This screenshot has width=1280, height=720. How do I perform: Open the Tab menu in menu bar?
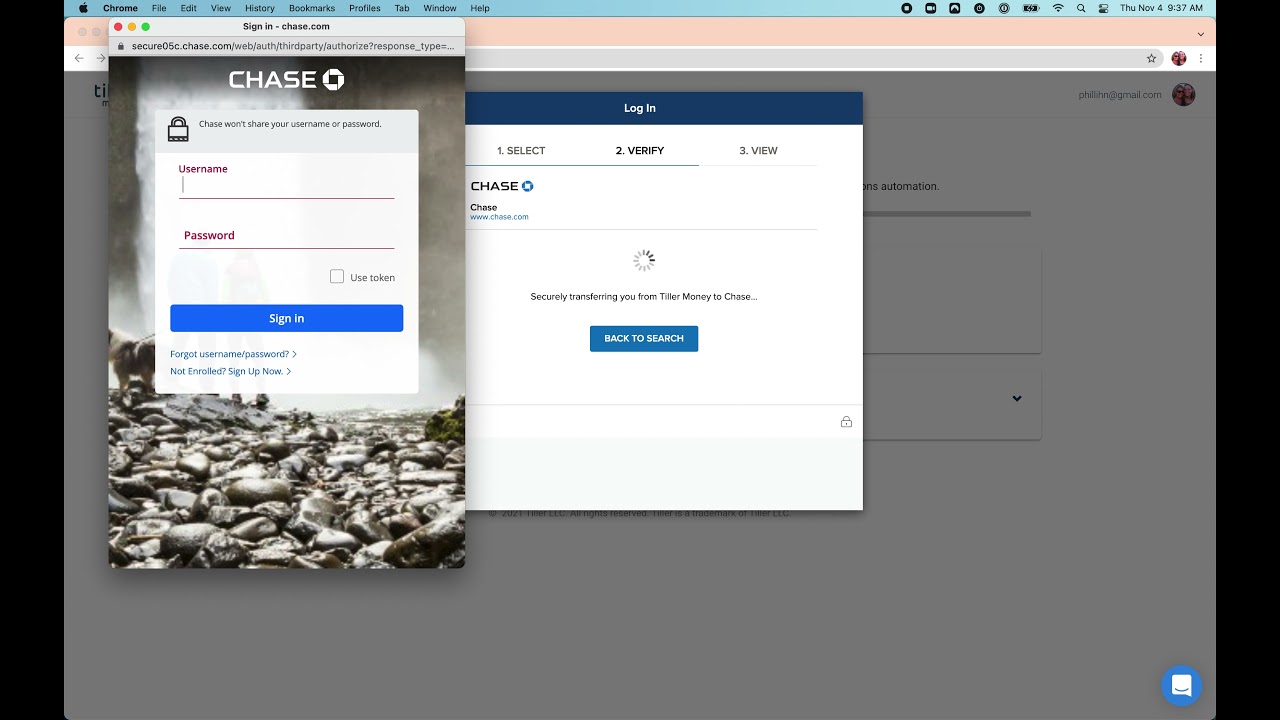(x=402, y=8)
